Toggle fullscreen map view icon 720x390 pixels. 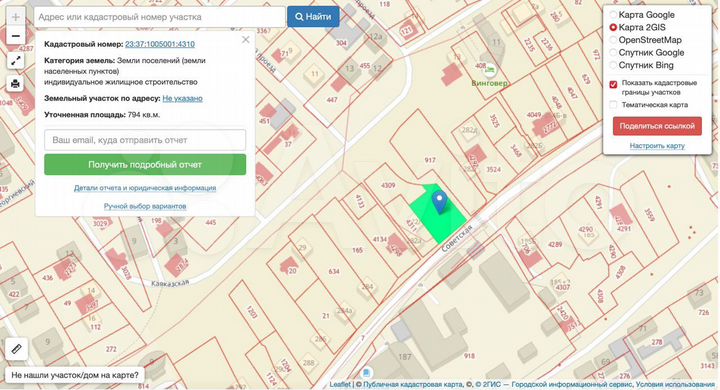[x=16, y=60]
